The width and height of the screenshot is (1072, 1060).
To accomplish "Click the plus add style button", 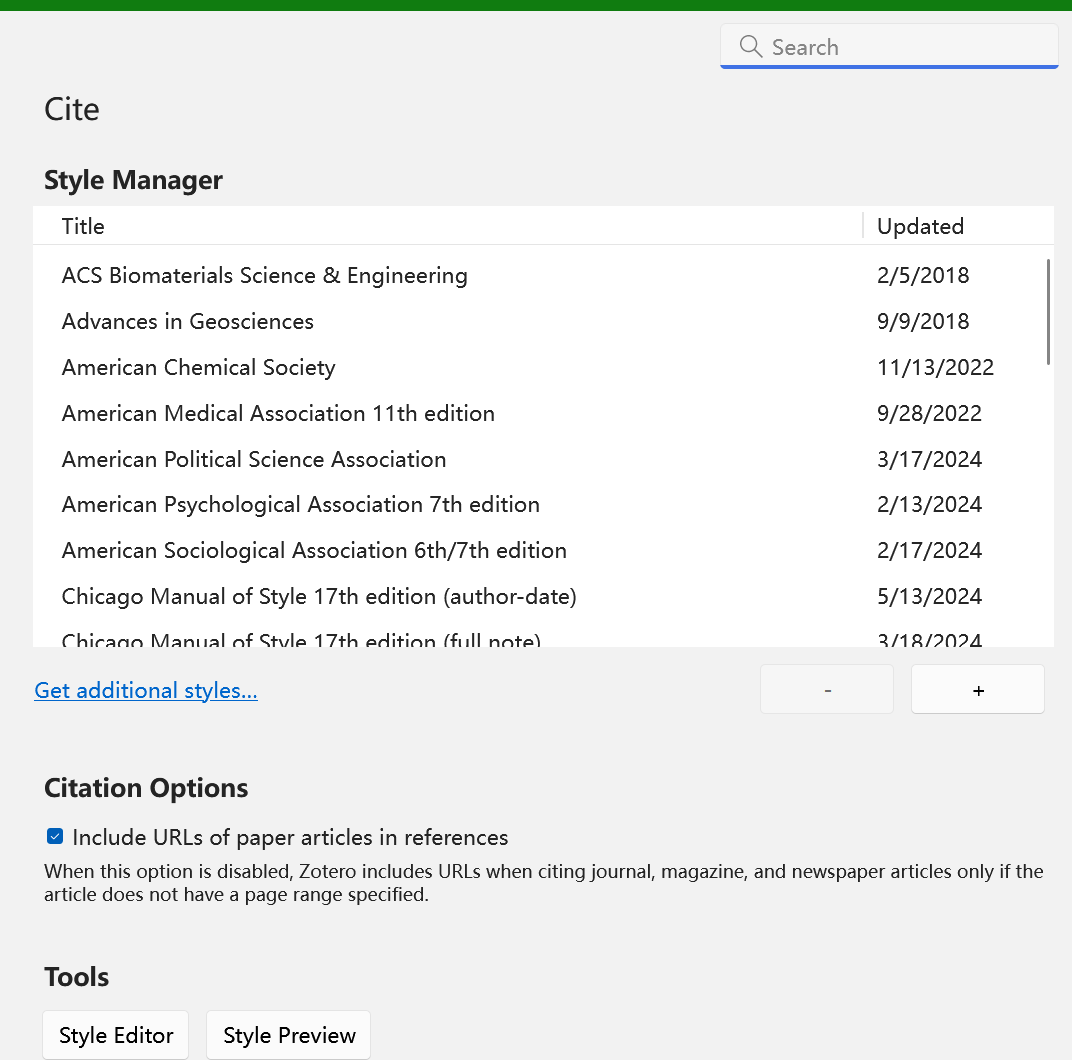I will [x=978, y=689].
